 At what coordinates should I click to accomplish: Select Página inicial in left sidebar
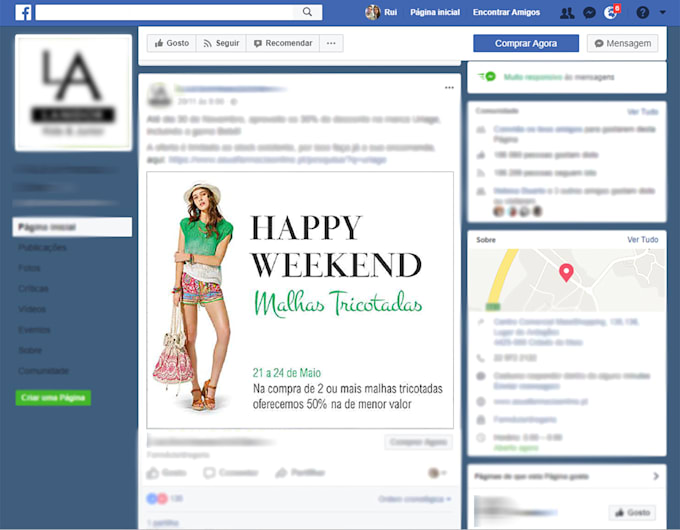pyautogui.click(x=72, y=227)
